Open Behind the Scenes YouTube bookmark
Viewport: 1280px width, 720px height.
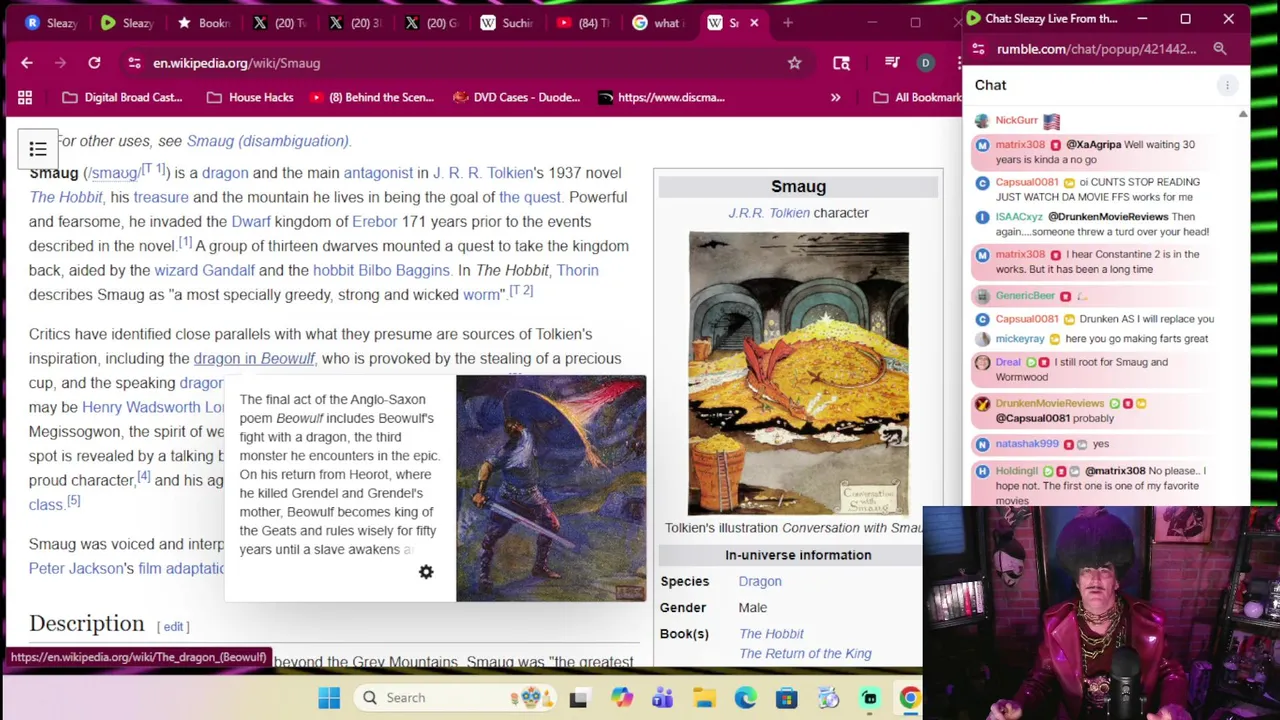pos(371,97)
